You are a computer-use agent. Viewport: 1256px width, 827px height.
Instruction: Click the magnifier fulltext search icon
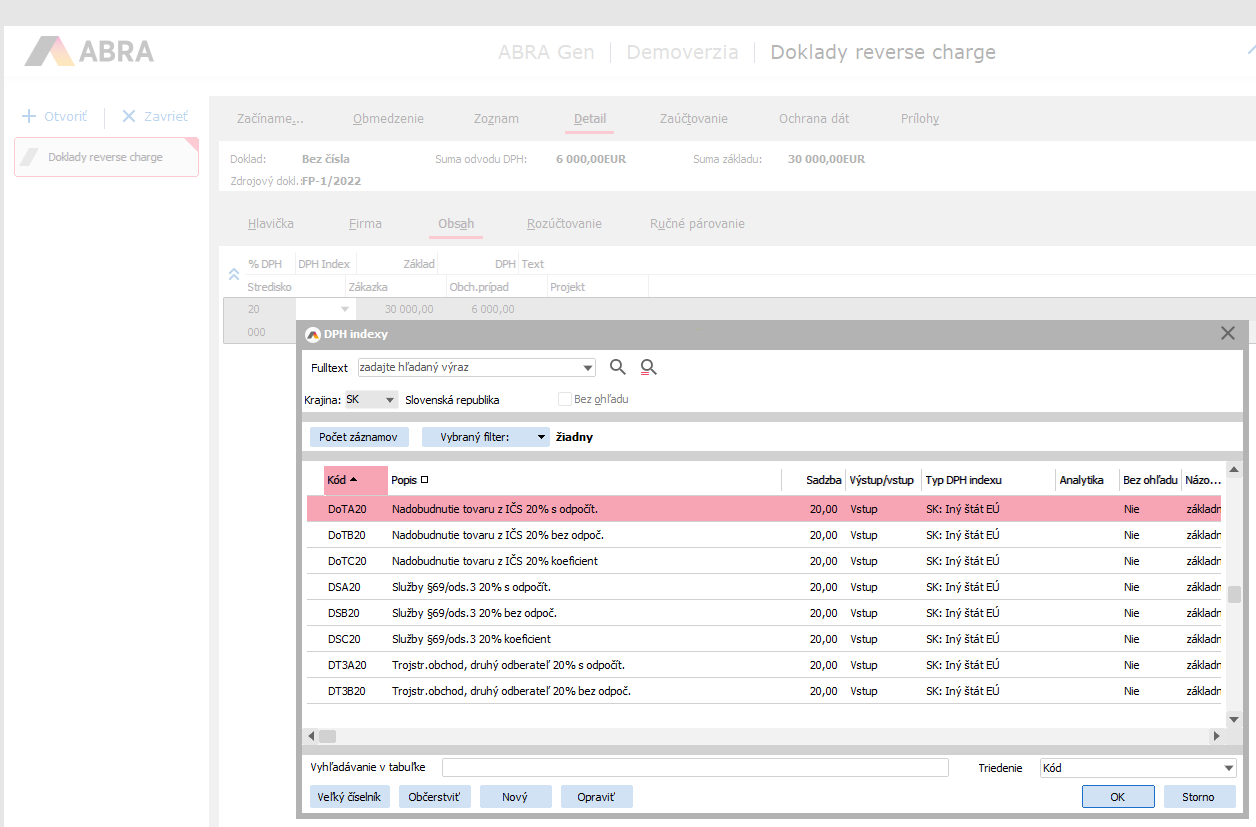[618, 367]
